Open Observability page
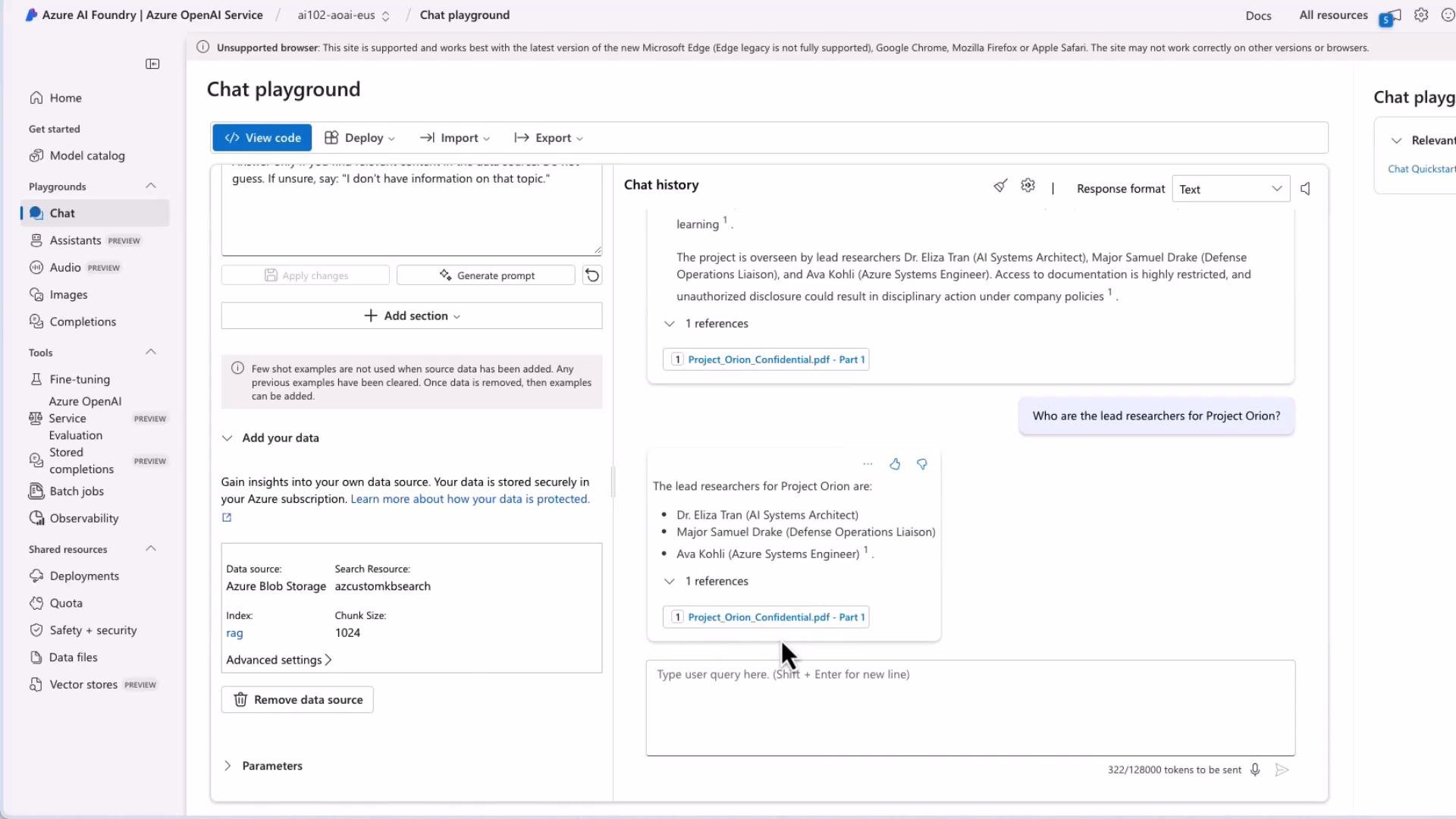This screenshot has width=1456, height=819. tap(74, 519)
